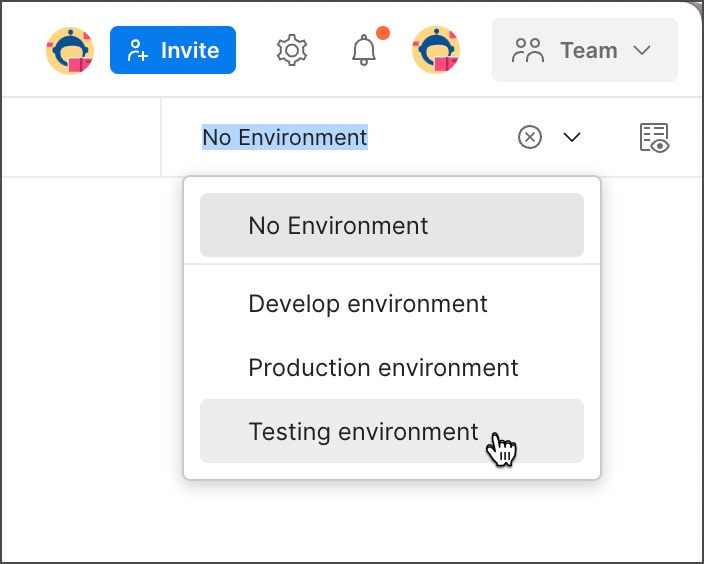Select Production environment
Screen dimensions: 704x564
pos(392,367)
